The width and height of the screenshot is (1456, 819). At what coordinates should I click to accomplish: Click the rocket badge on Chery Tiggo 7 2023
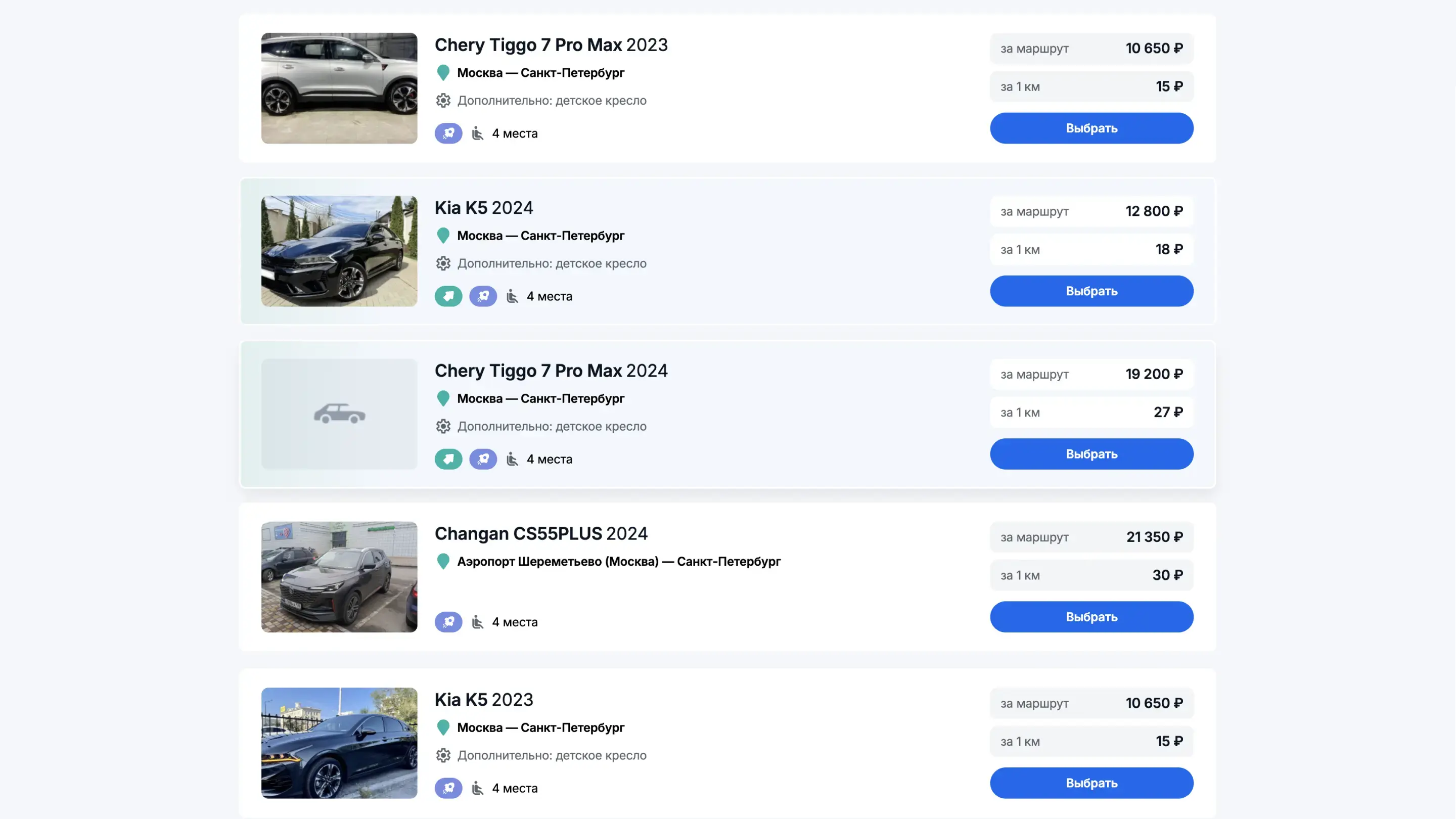click(x=448, y=133)
